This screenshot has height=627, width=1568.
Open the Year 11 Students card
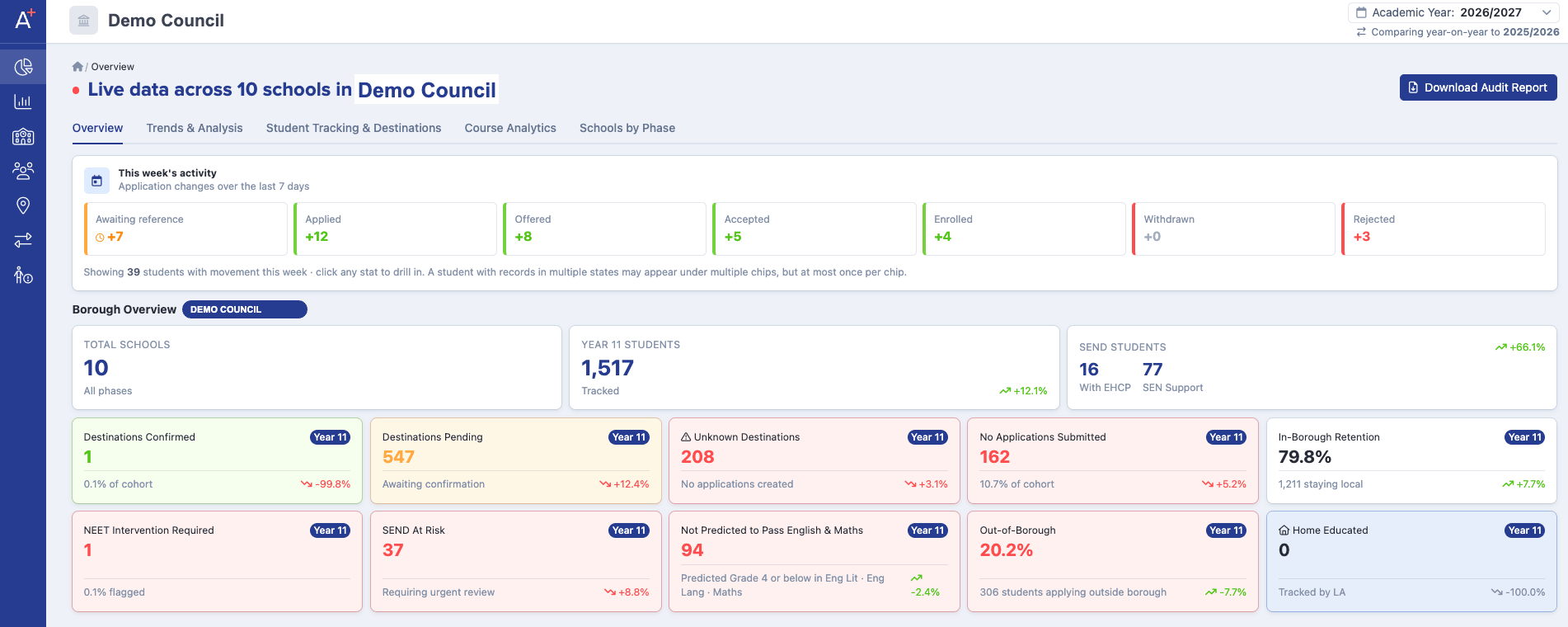pyautogui.click(x=815, y=367)
